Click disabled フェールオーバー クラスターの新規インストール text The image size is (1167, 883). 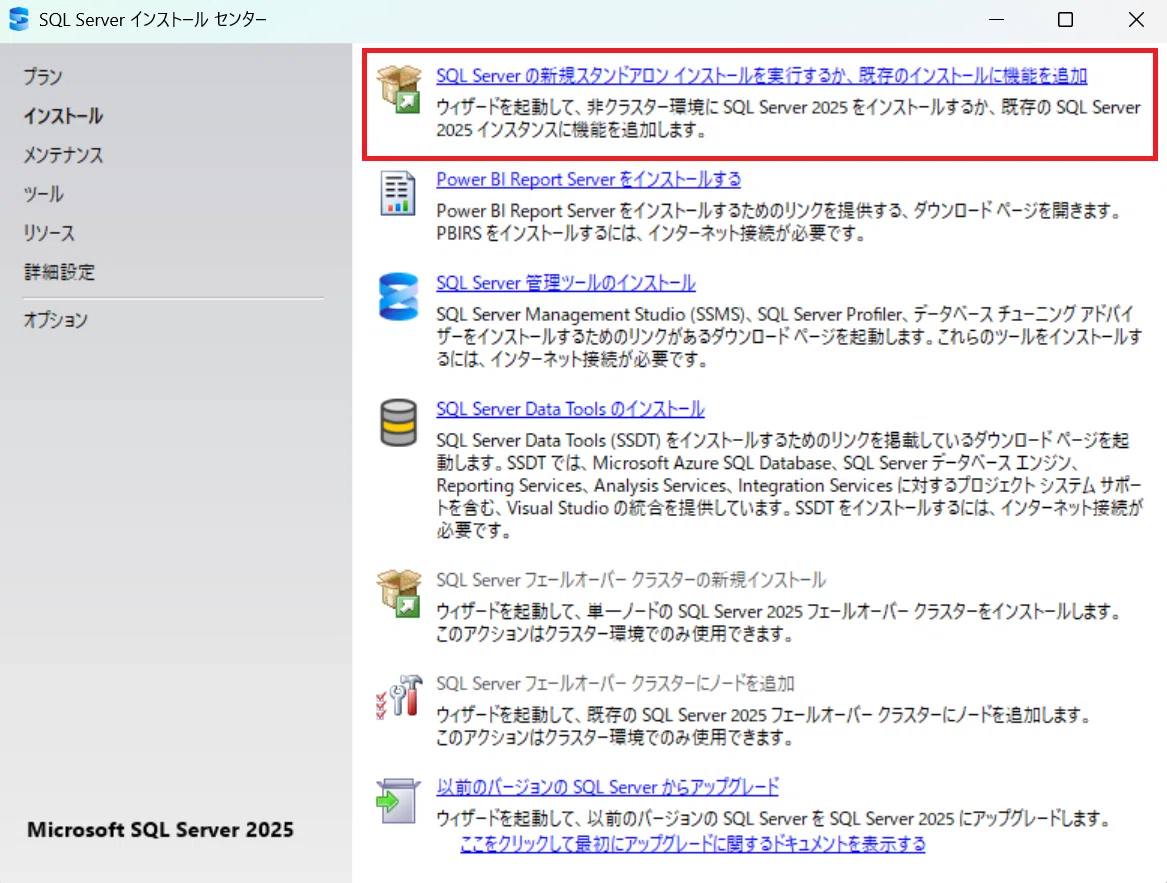click(631, 580)
